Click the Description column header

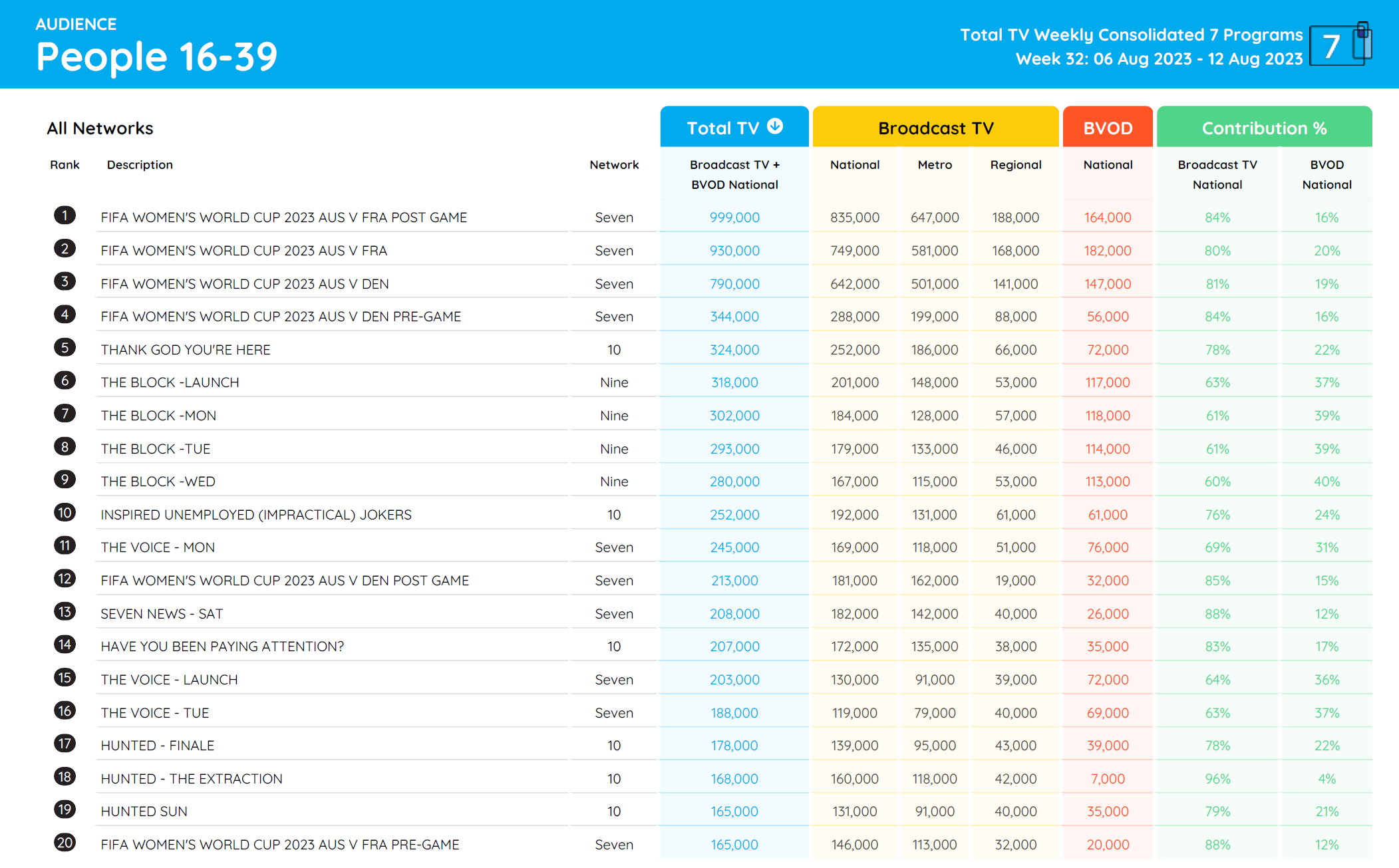pos(140,165)
